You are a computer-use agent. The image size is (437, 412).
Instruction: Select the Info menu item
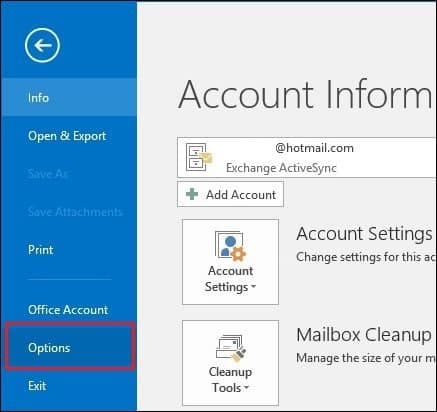68,97
